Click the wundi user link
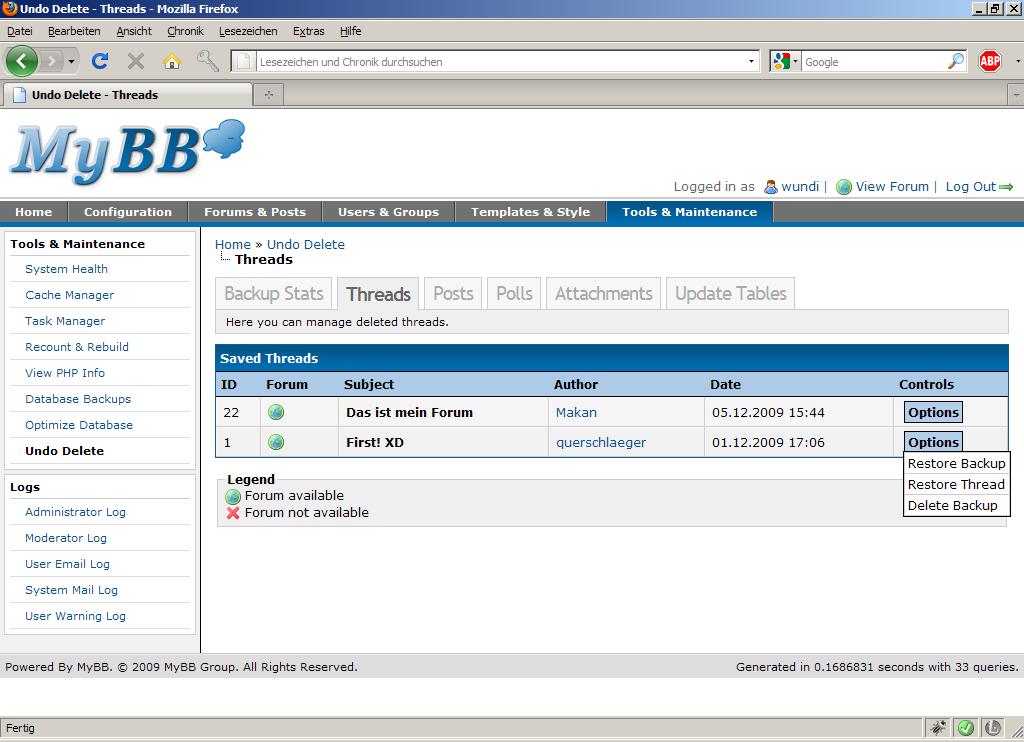1024x742 pixels. [799, 187]
